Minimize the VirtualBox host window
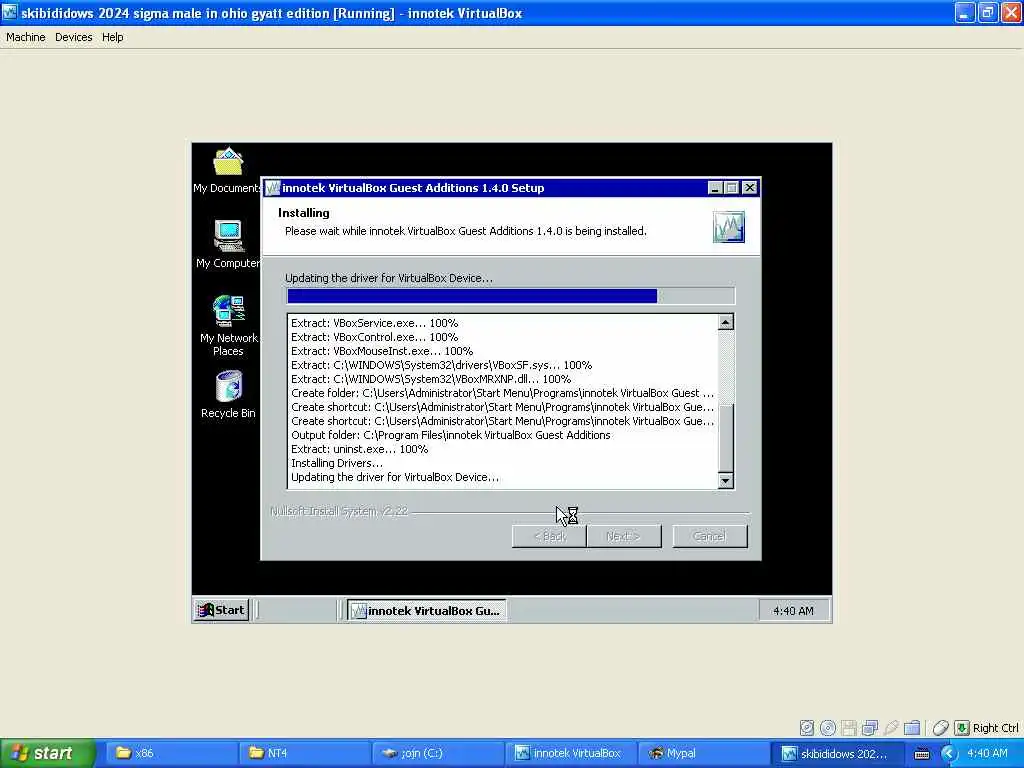Image resolution: width=1024 pixels, height=768 pixels. tap(965, 12)
